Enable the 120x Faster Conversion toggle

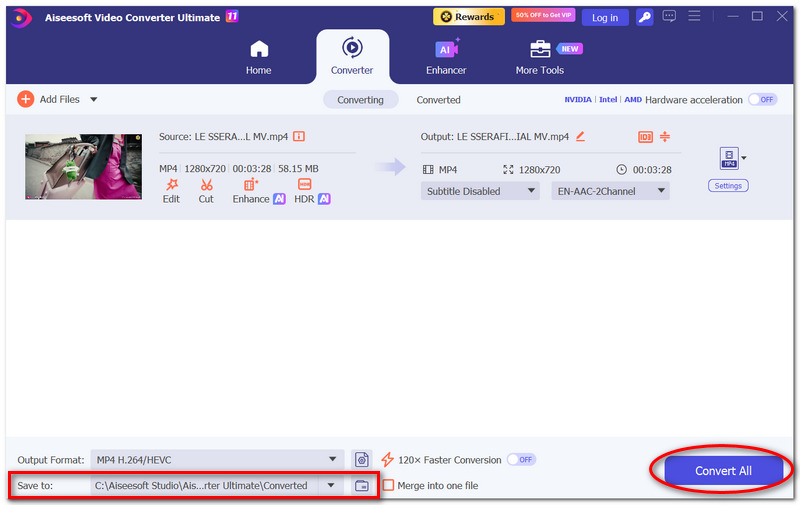coord(521,460)
